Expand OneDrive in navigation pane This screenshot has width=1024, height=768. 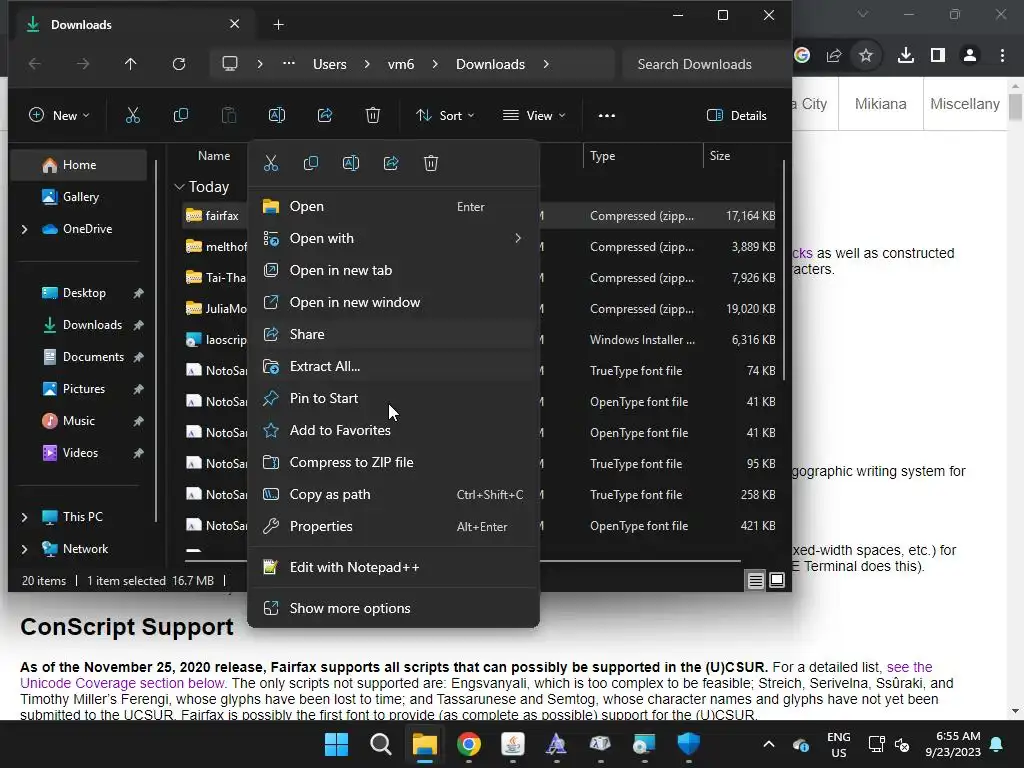(x=25, y=229)
